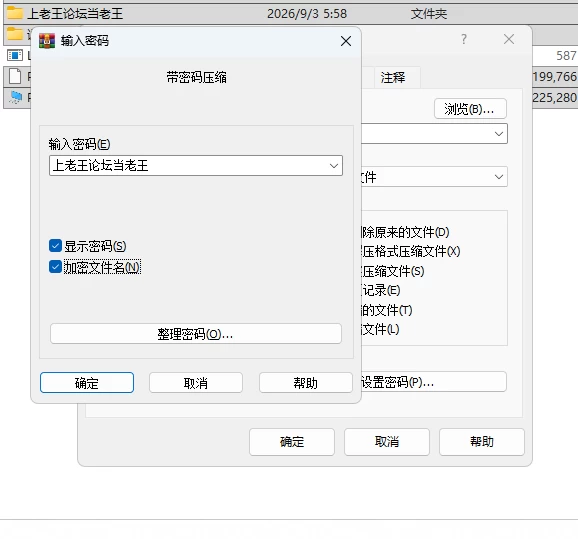Open the archive name dropdown arrow
Image resolution: width=578 pixels, height=539 pixels.
(499, 133)
